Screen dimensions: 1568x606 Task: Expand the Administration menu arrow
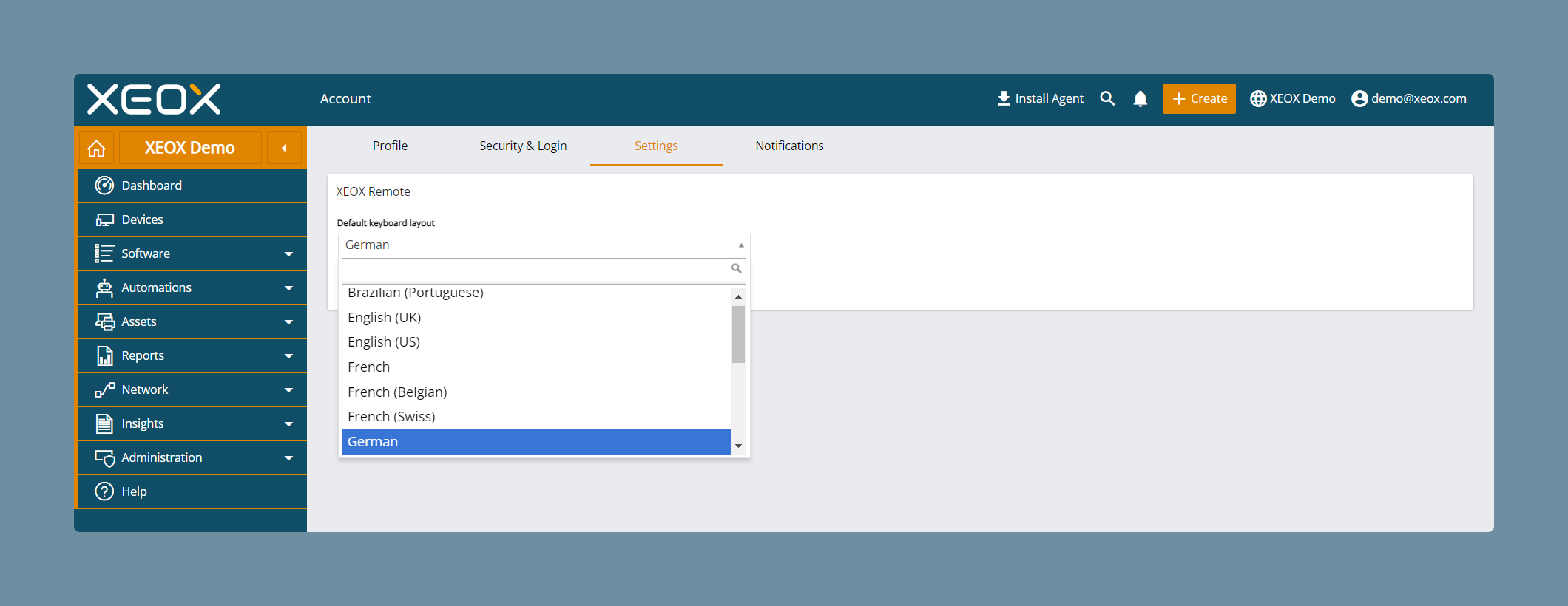288,458
